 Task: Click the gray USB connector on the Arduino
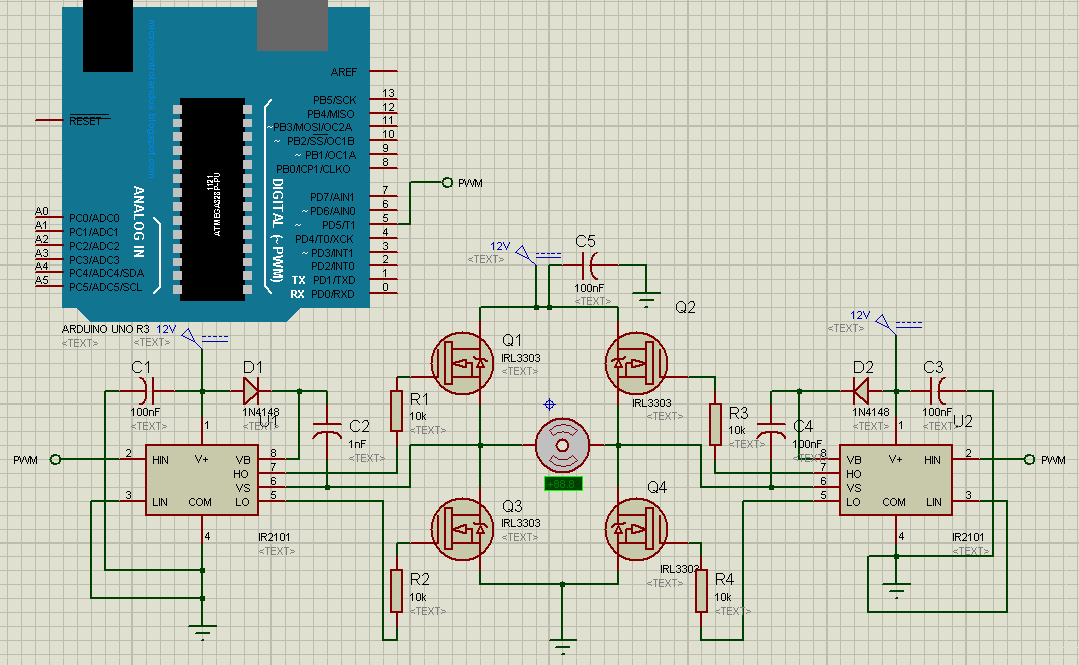click(x=292, y=25)
